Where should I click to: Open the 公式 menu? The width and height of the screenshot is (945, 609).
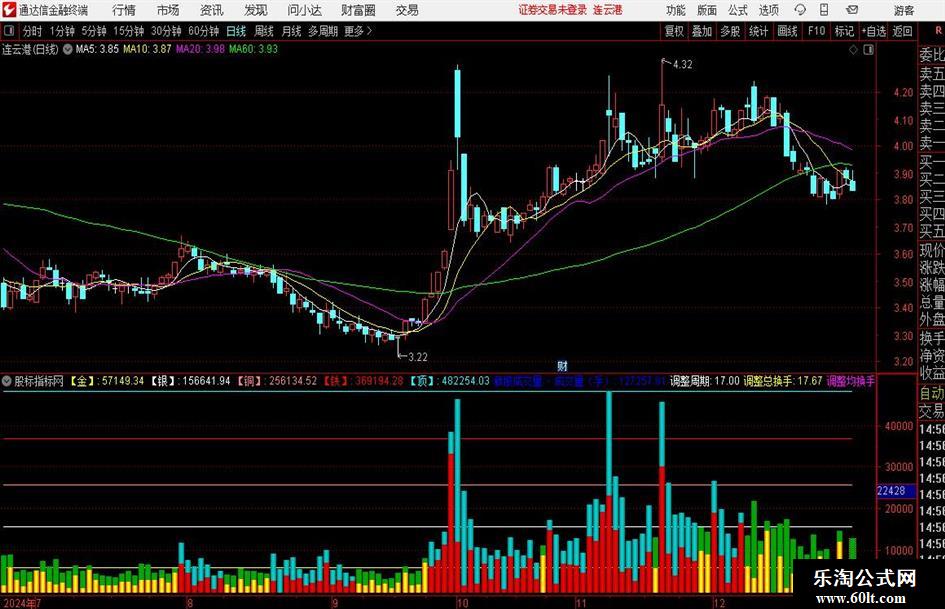coord(738,10)
